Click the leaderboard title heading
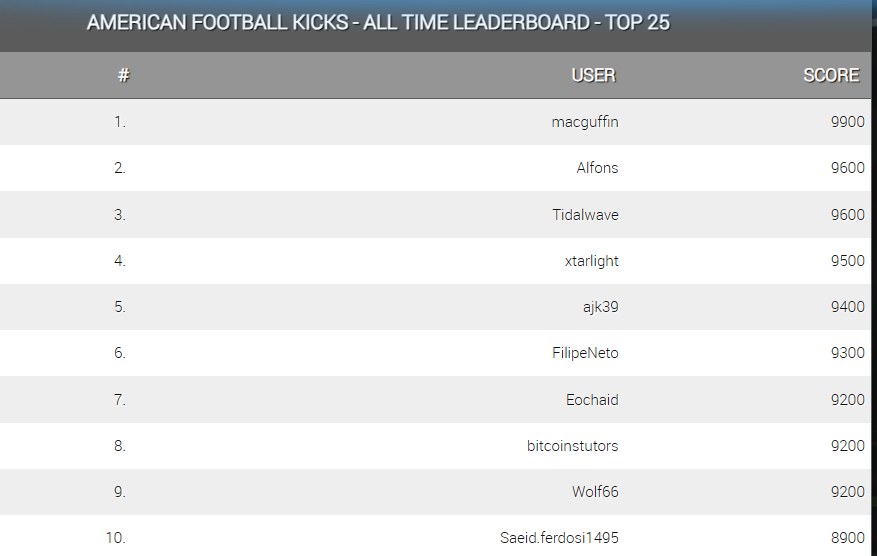The image size is (877, 556). (x=378, y=22)
